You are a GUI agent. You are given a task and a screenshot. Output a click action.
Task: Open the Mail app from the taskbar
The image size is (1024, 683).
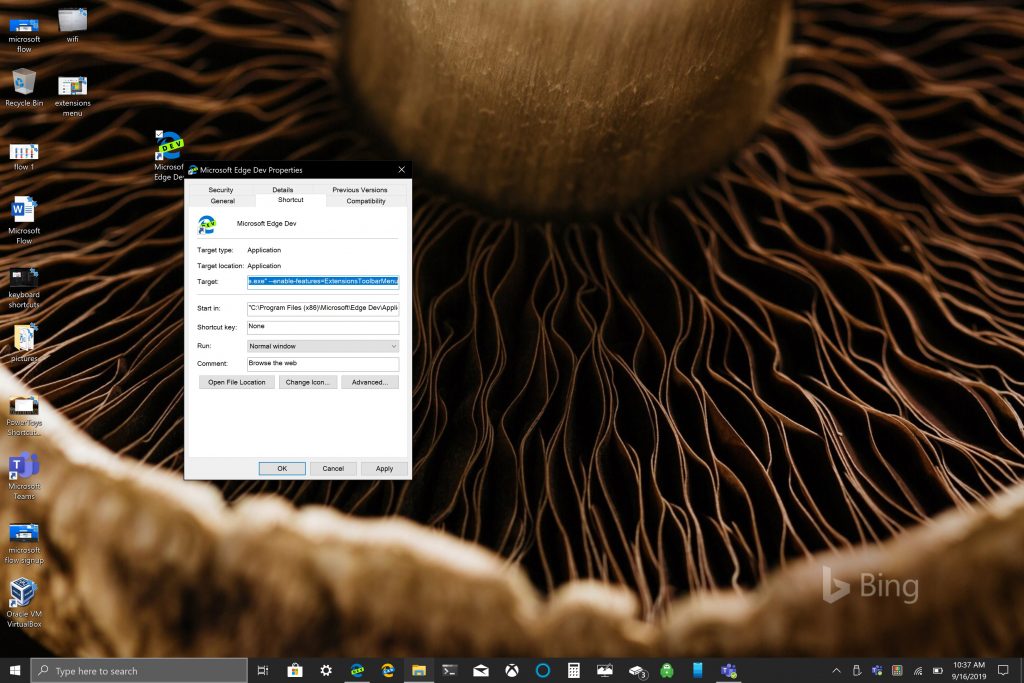pyautogui.click(x=481, y=670)
